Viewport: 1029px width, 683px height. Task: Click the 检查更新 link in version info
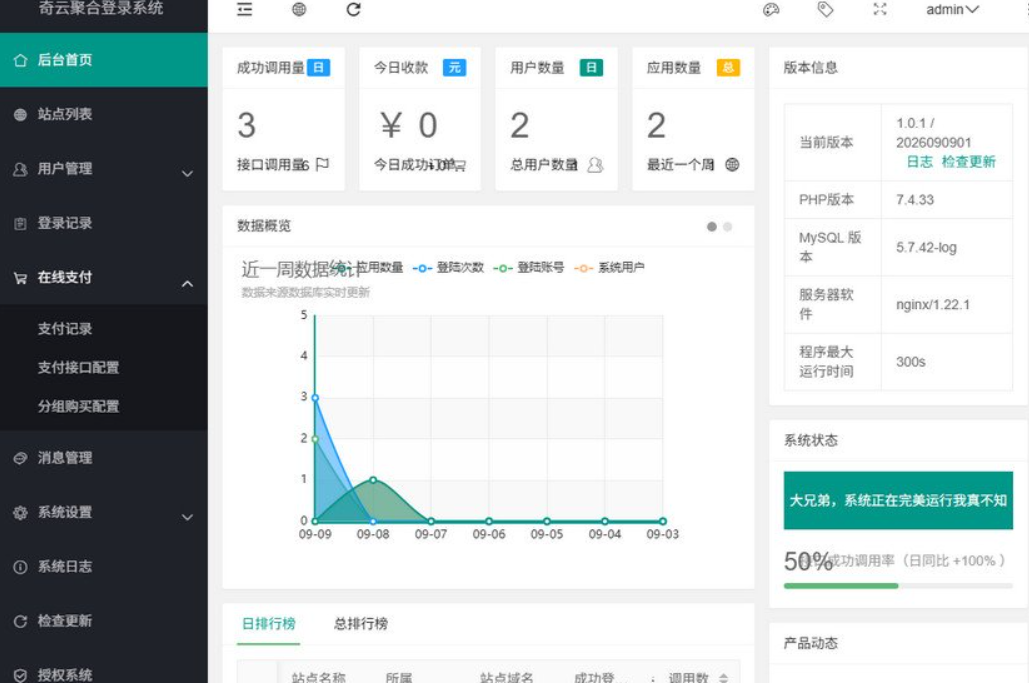tap(969, 161)
